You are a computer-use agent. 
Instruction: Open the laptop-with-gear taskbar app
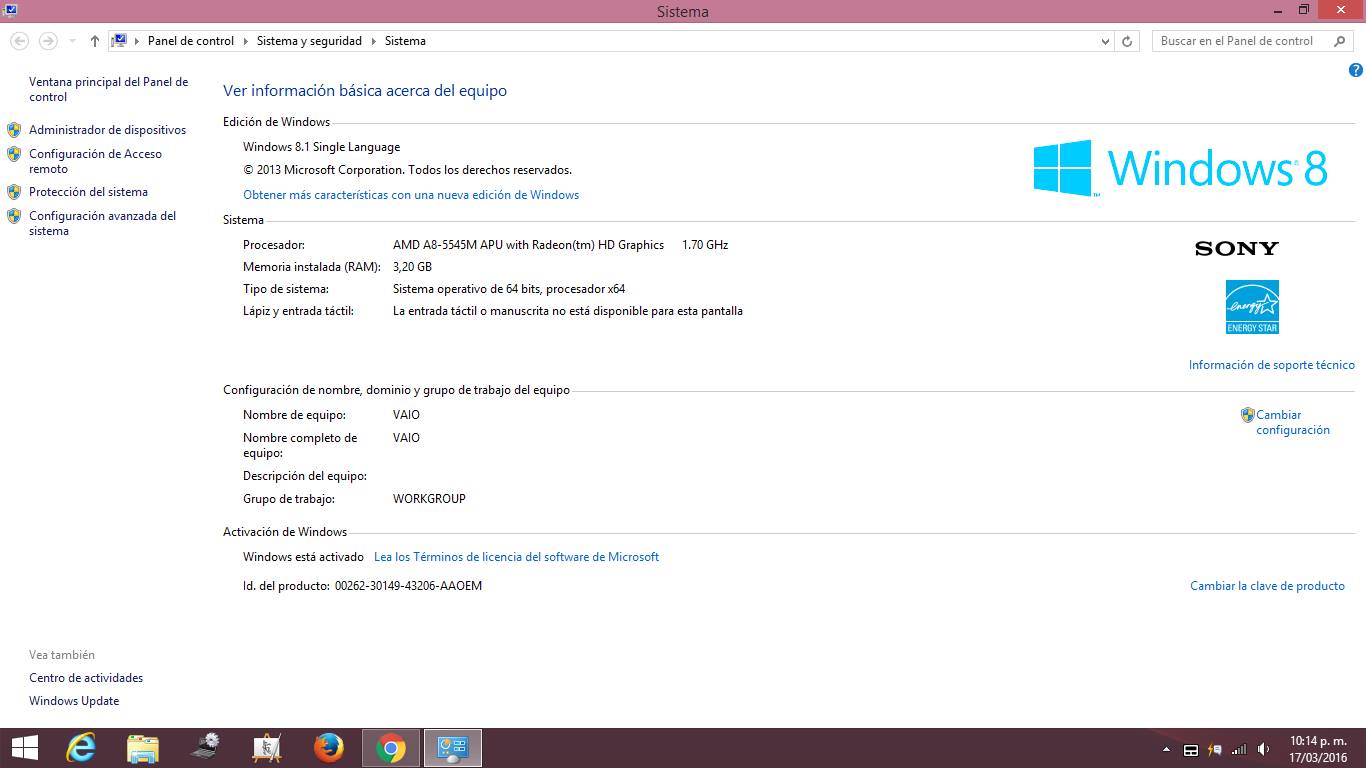point(205,748)
